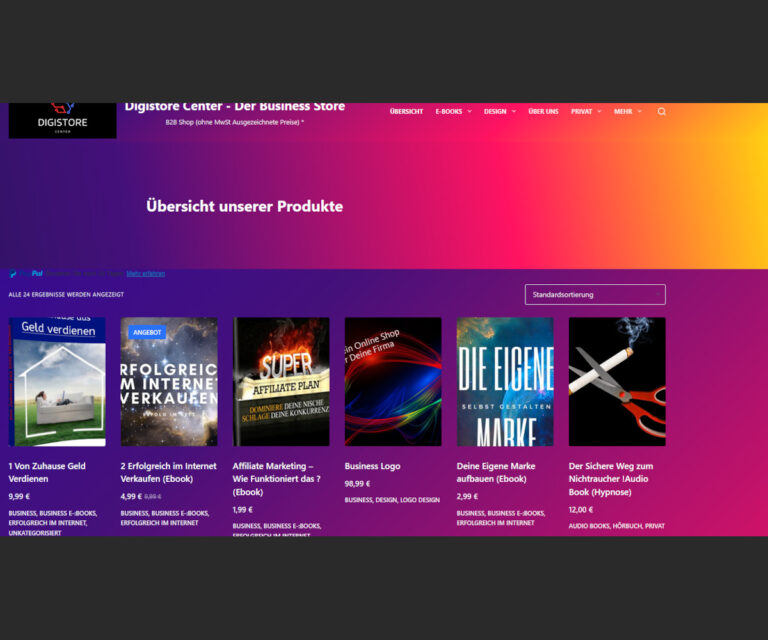This screenshot has height=640, width=768.
Task: Click the B2B Shop tagline text
Action: click(x=234, y=122)
